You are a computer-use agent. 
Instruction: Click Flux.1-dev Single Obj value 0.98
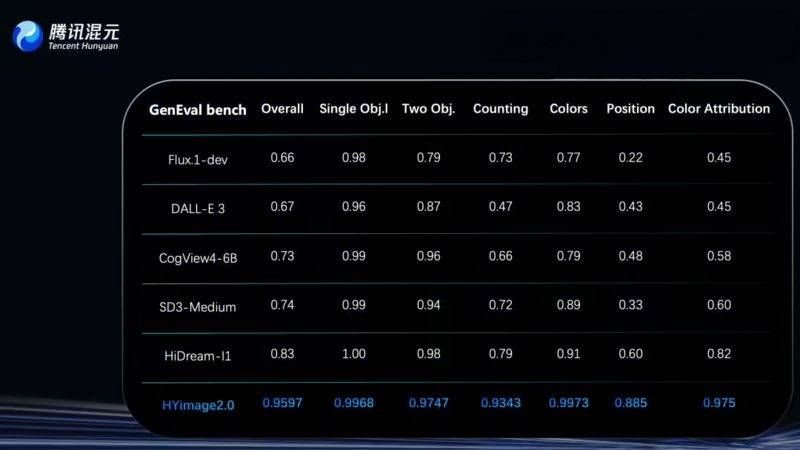(354, 158)
